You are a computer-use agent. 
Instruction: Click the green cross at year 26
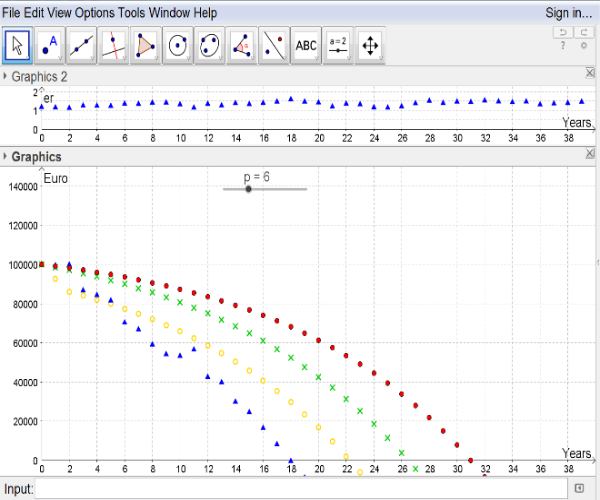pos(401,453)
